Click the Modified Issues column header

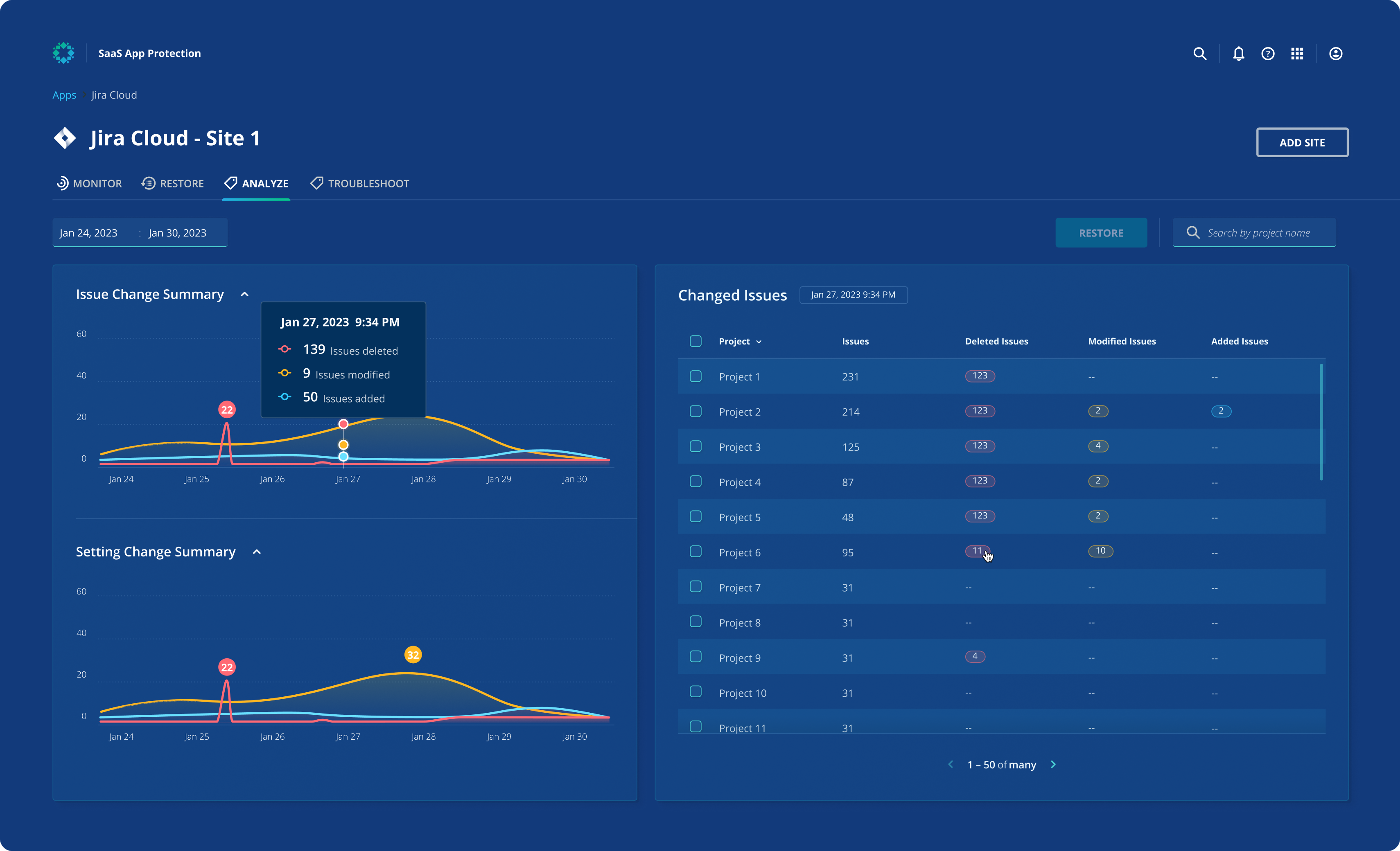click(1122, 341)
